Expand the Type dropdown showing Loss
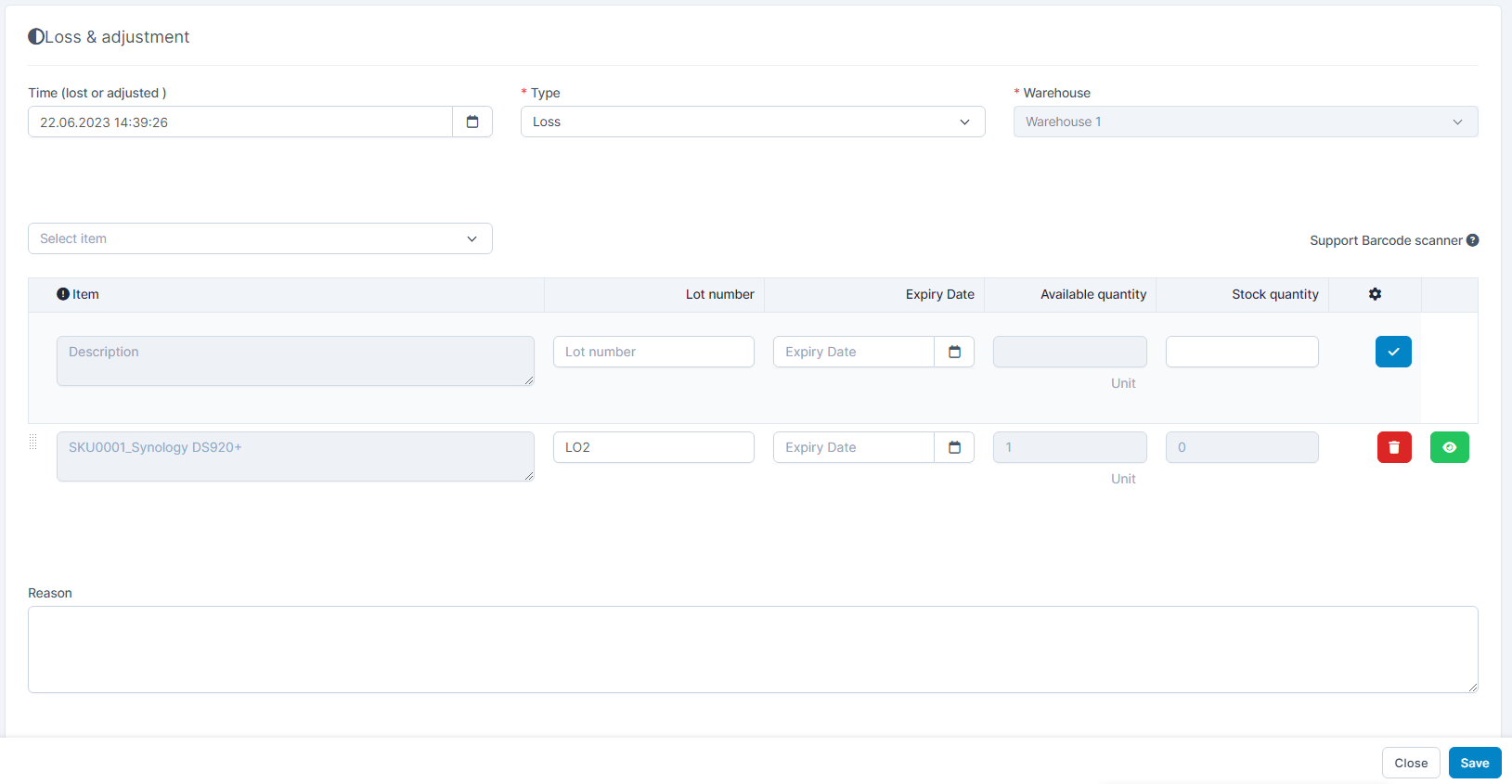This screenshot has width=1512, height=784. [x=752, y=122]
